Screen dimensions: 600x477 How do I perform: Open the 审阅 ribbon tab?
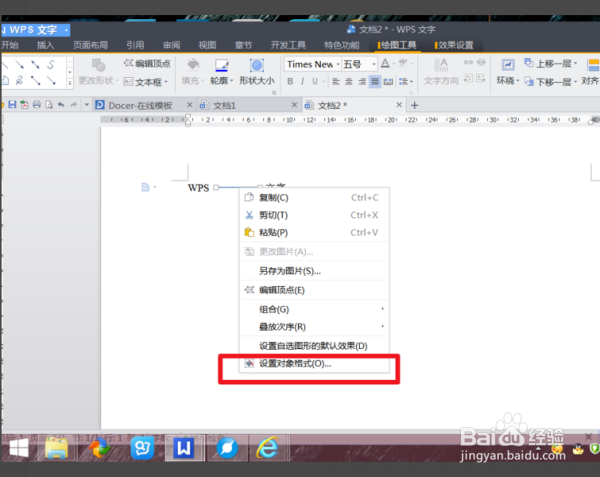tap(171, 45)
